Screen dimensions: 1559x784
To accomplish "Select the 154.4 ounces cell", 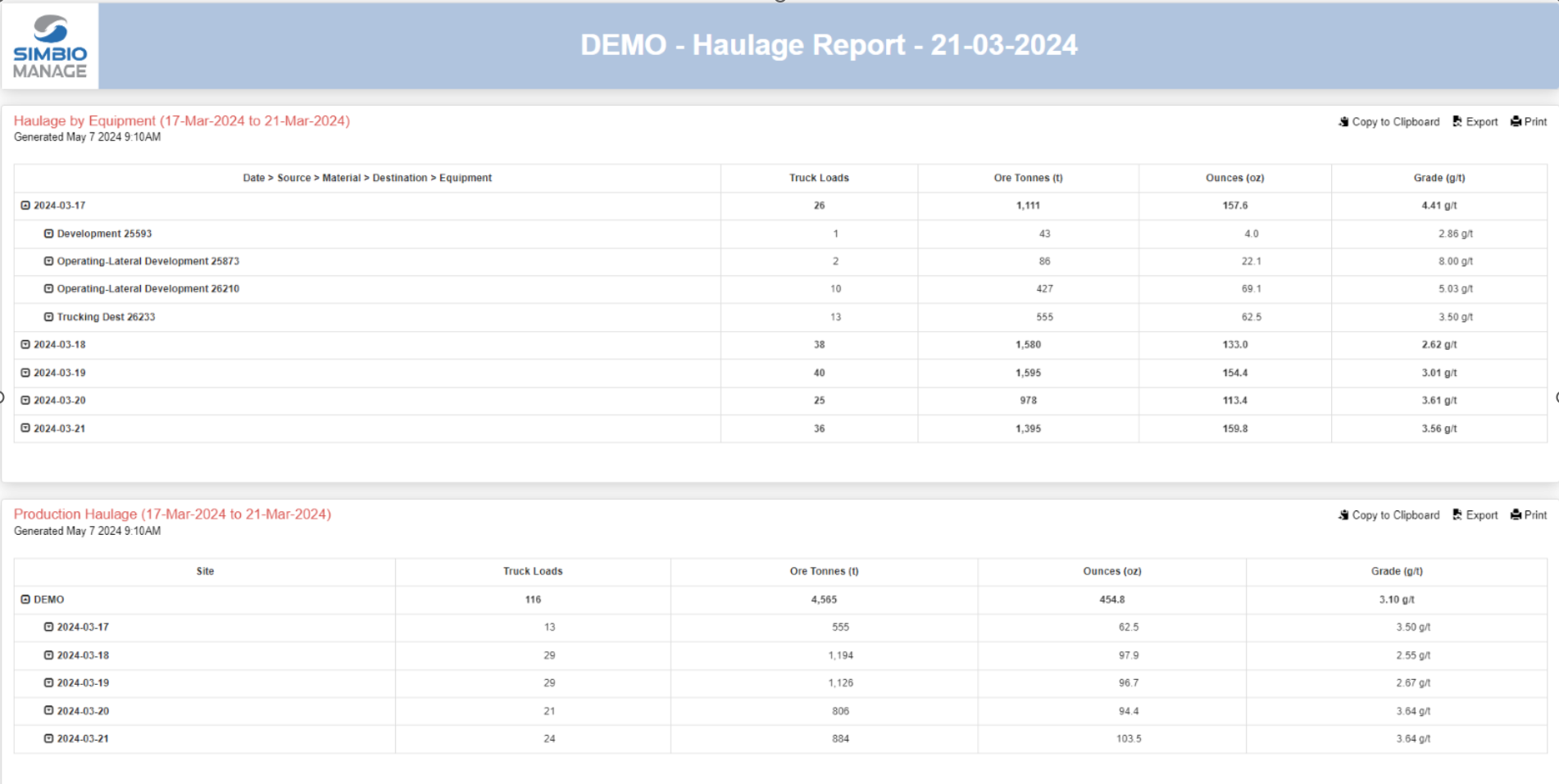I will pos(1234,373).
